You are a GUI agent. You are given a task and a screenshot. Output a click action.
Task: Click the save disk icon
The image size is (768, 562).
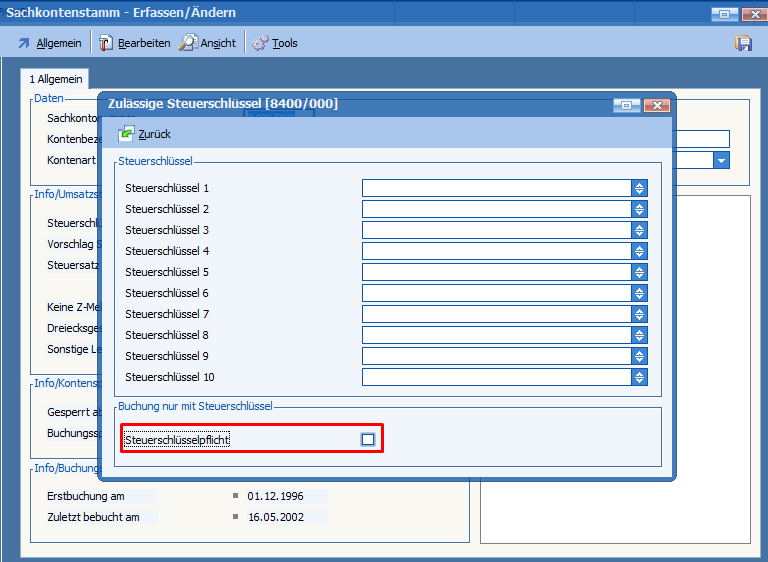743,43
